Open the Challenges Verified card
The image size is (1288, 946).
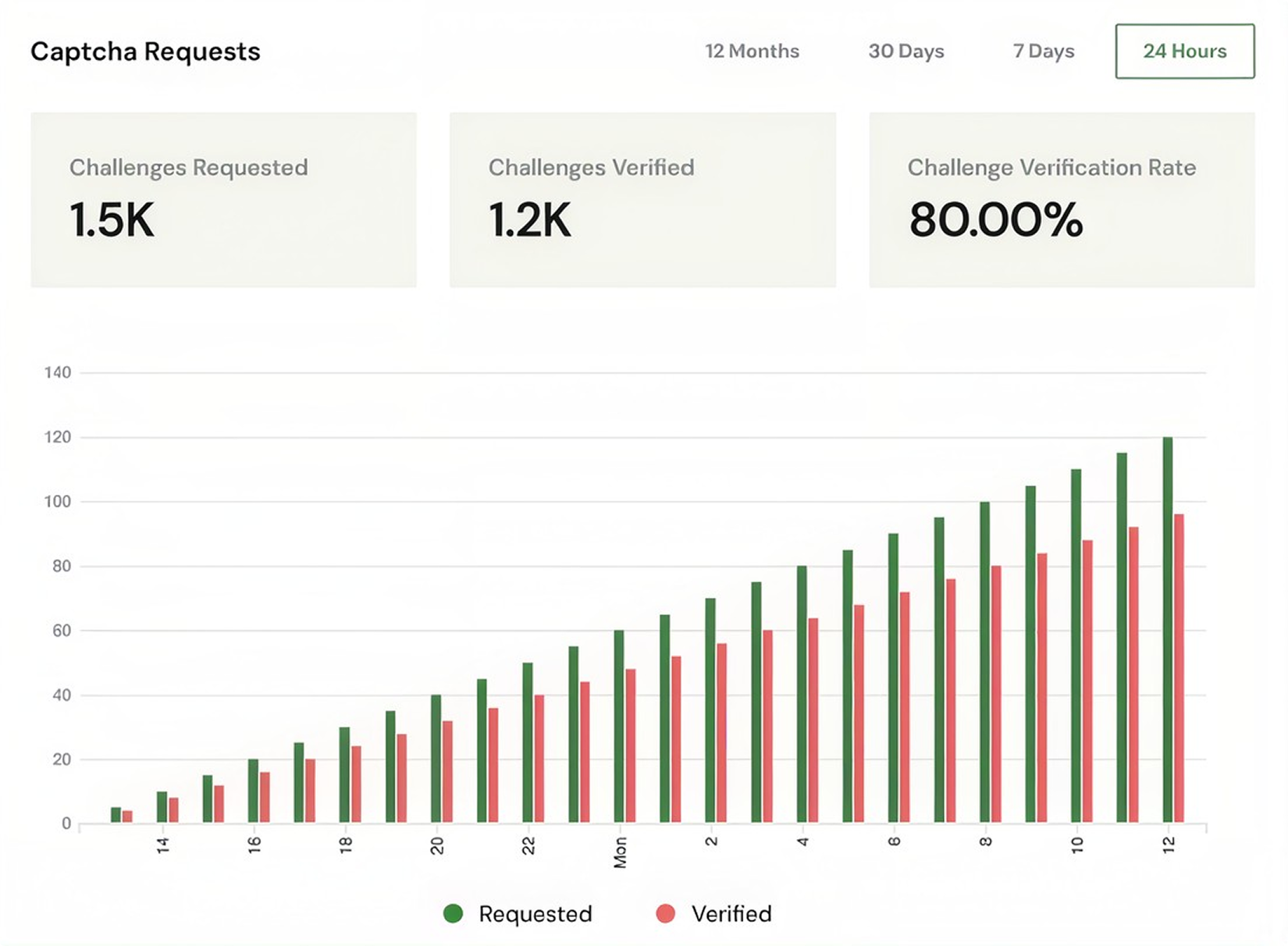[x=642, y=200]
